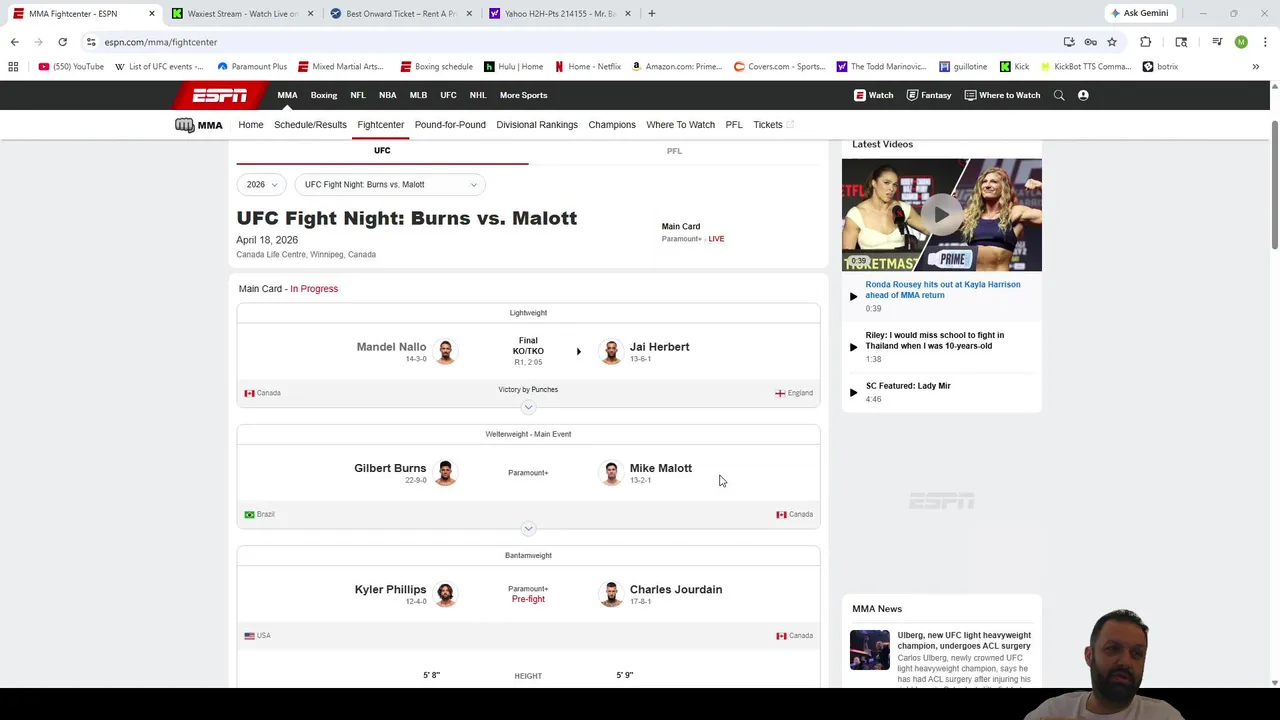Open the Paramount Plus bookmark
Screen dimensions: 1280x720
(x=251, y=67)
